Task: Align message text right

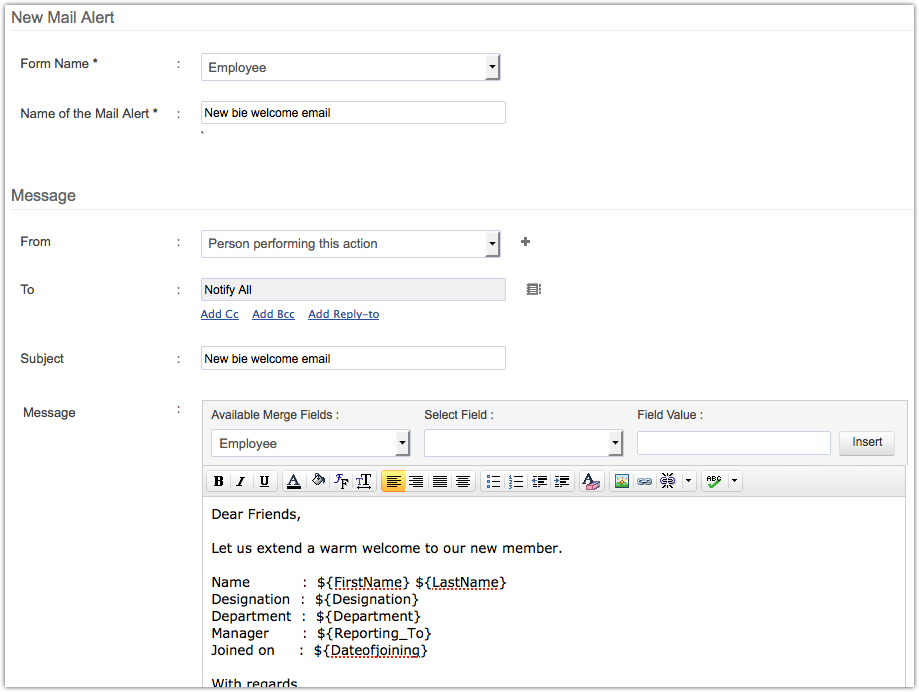Action: point(416,481)
